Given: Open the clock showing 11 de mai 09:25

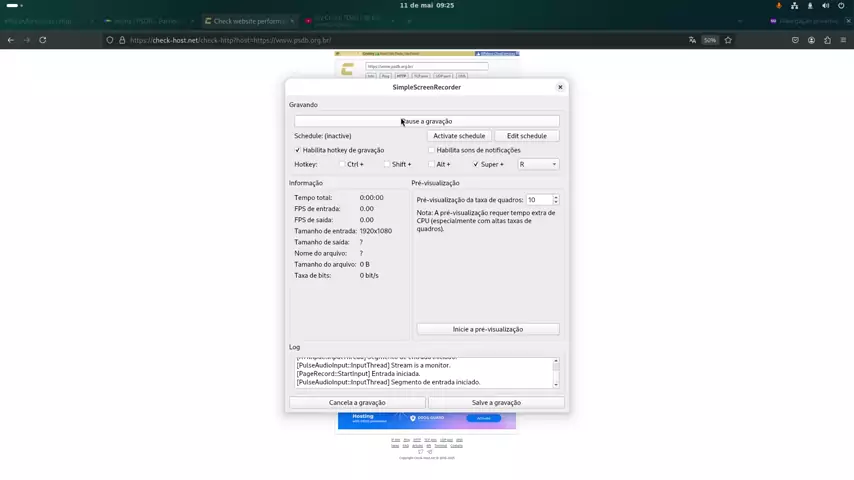Looking at the screenshot, I should tap(426, 5).
